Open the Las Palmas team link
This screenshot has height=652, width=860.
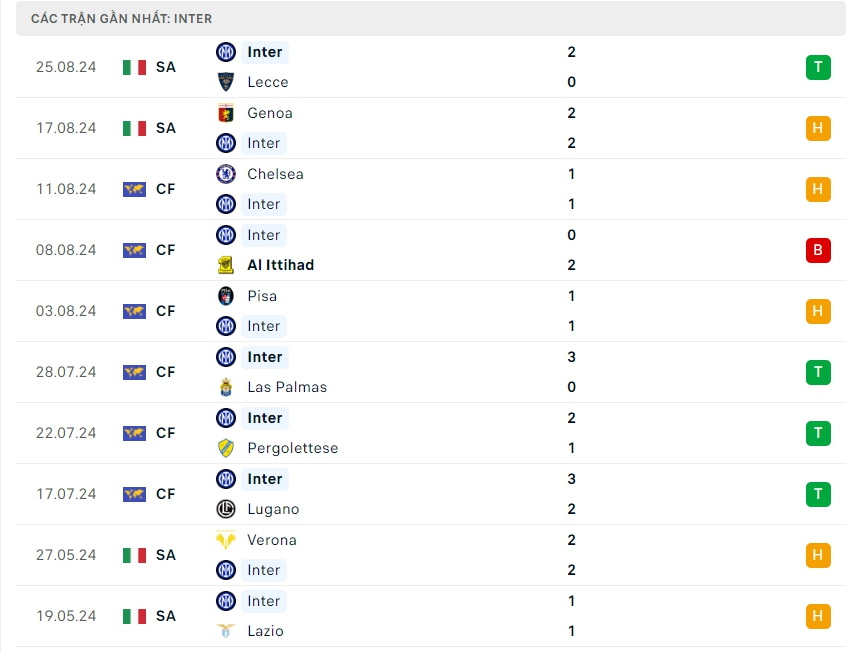coord(287,387)
